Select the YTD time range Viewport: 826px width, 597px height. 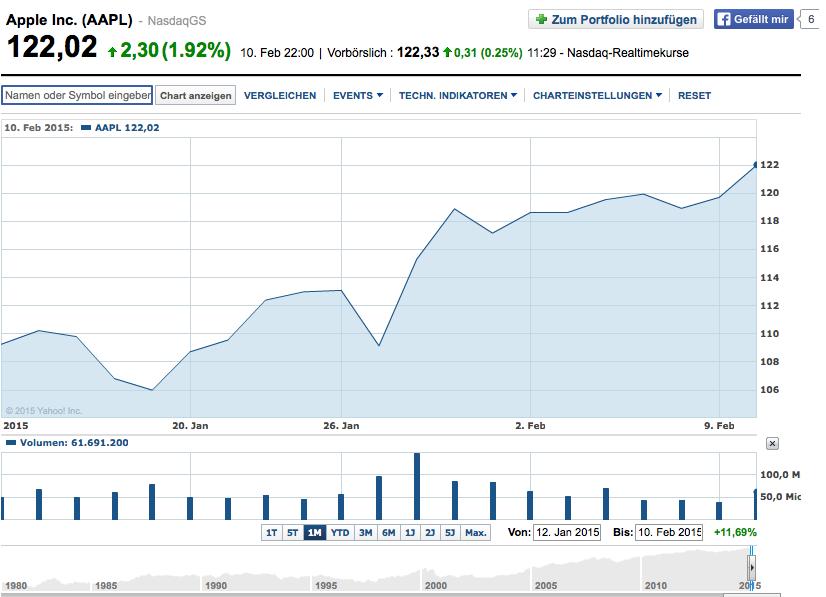pyautogui.click(x=340, y=533)
